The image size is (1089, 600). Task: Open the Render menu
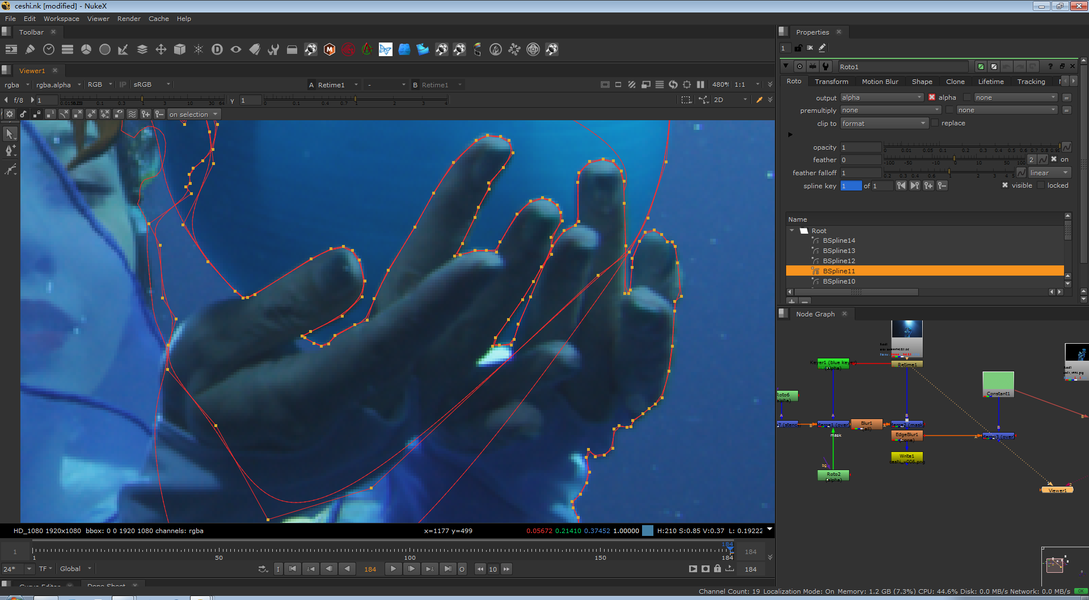point(128,19)
